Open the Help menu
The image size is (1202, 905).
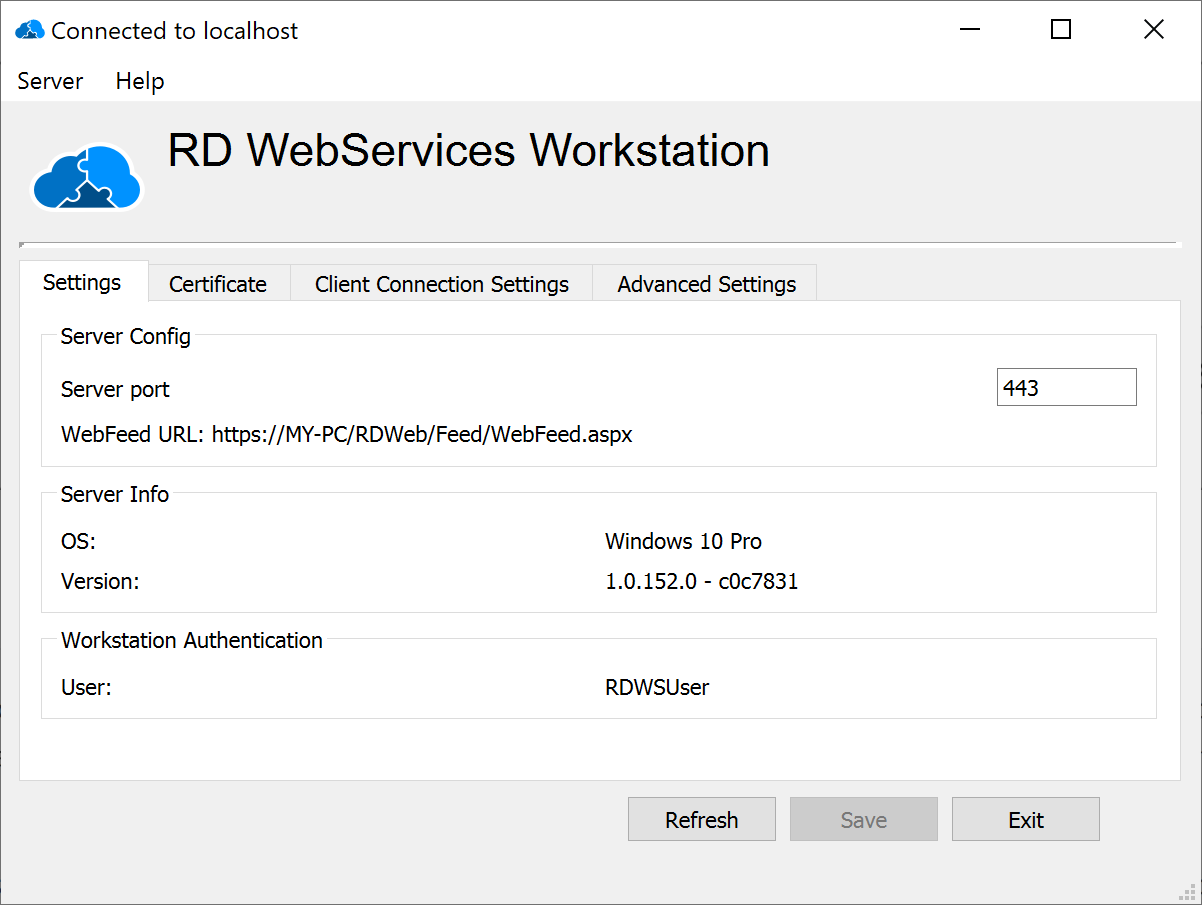(140, 82)
